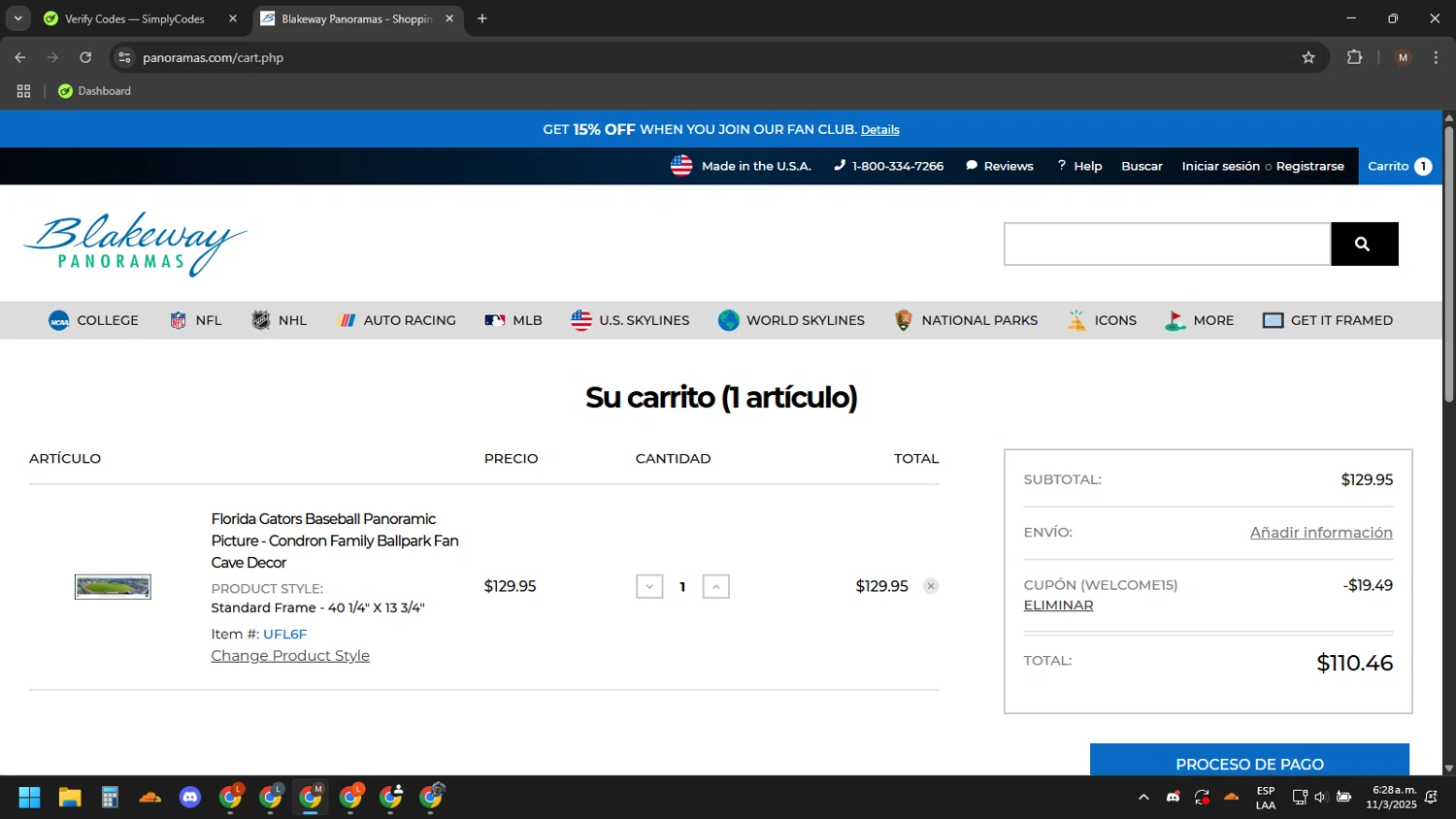Click the Florida Gators panorama thumbnail
1456x819 pixels.
[113, 586]
